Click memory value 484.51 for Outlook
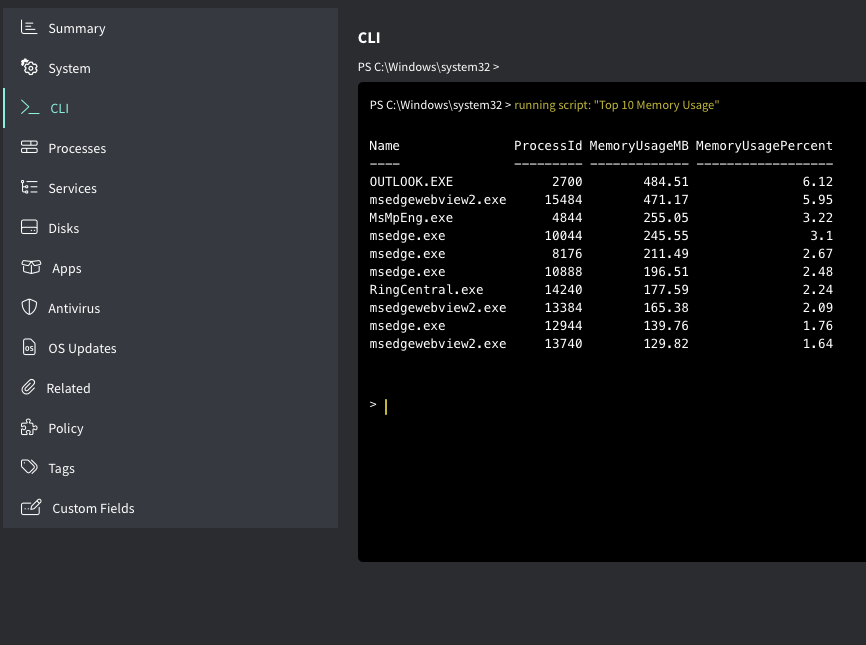Screen dimensions: 866x645 [x=666, y=182]
